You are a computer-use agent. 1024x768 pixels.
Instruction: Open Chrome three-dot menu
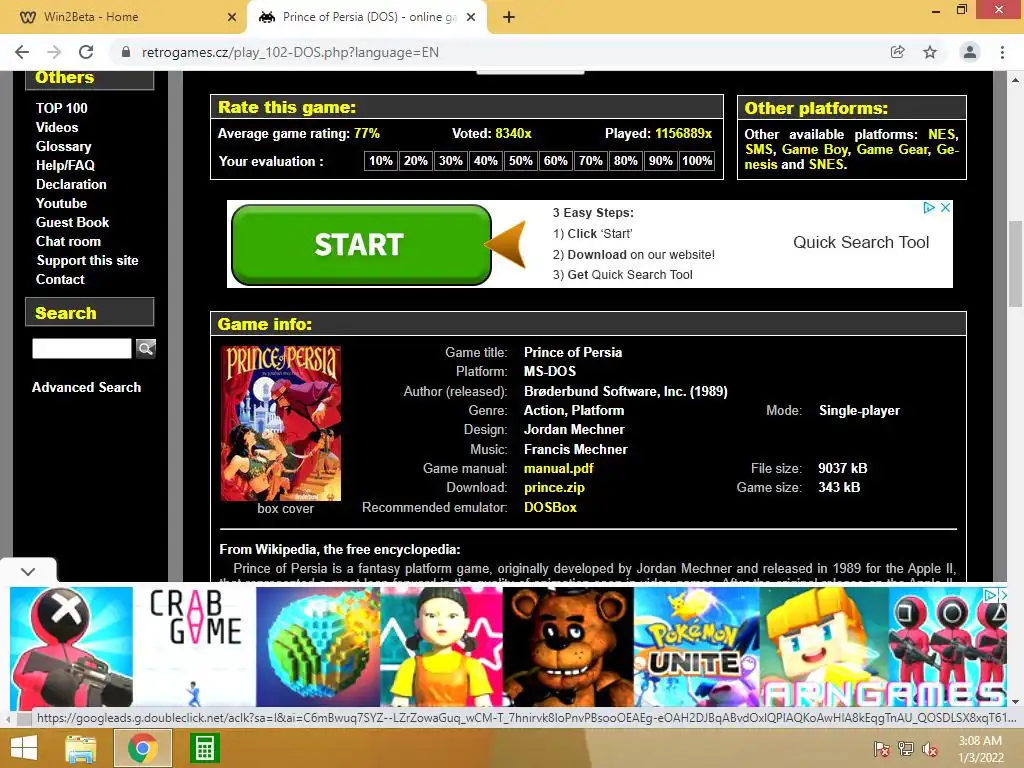pos(1002,52)
